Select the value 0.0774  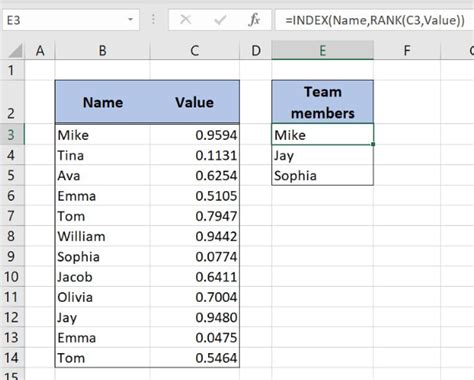[195, 257]
